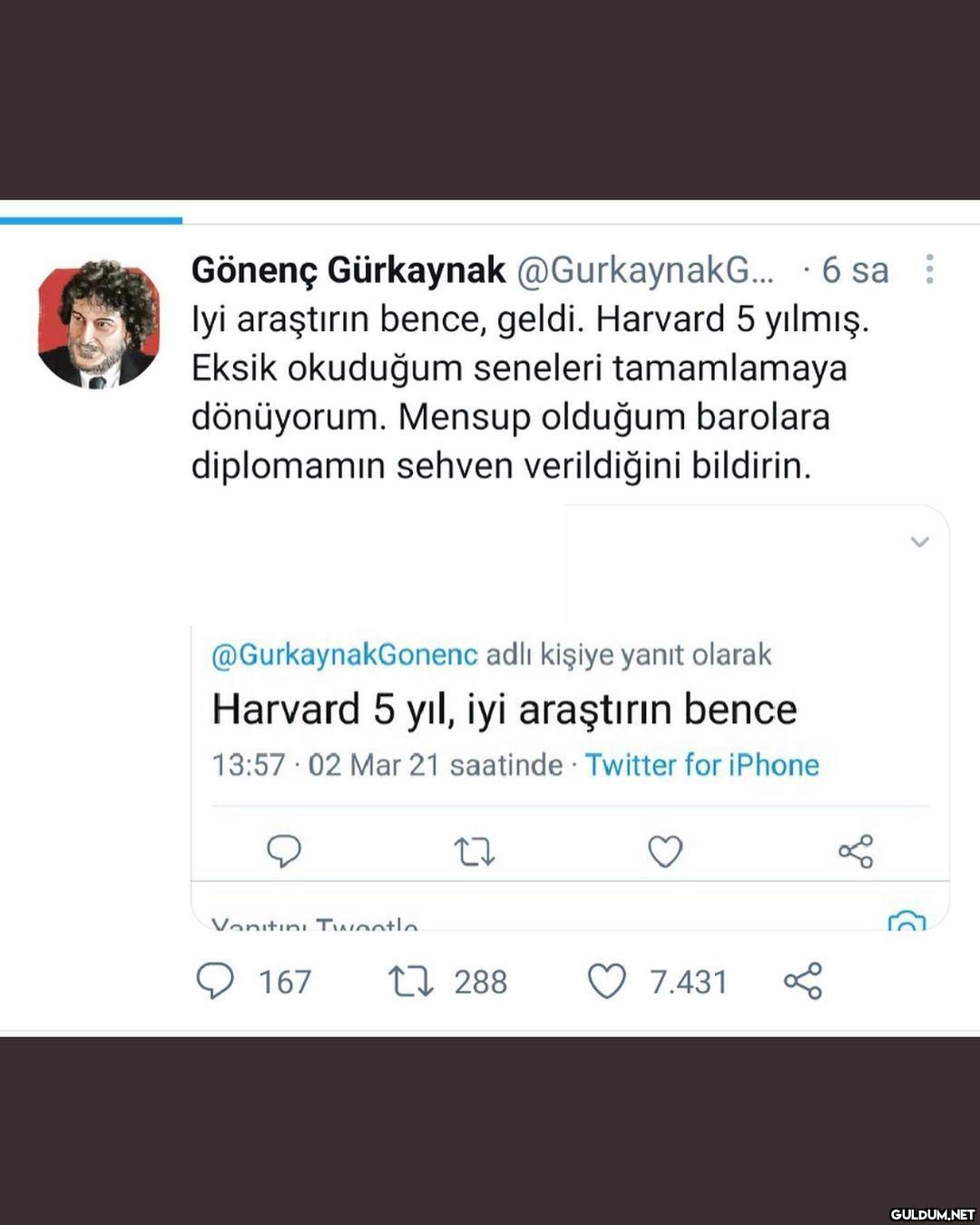Click the @GurkaynakG... handle

click(645, 269)
